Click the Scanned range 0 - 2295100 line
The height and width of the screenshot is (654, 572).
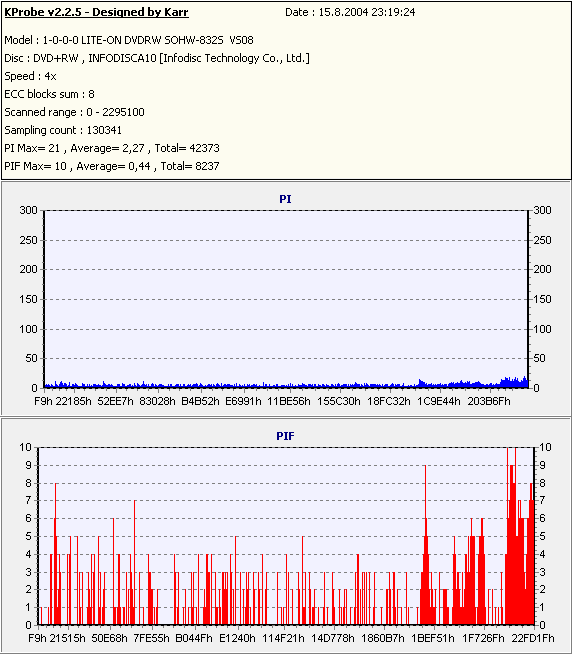[x=74, y=112]
